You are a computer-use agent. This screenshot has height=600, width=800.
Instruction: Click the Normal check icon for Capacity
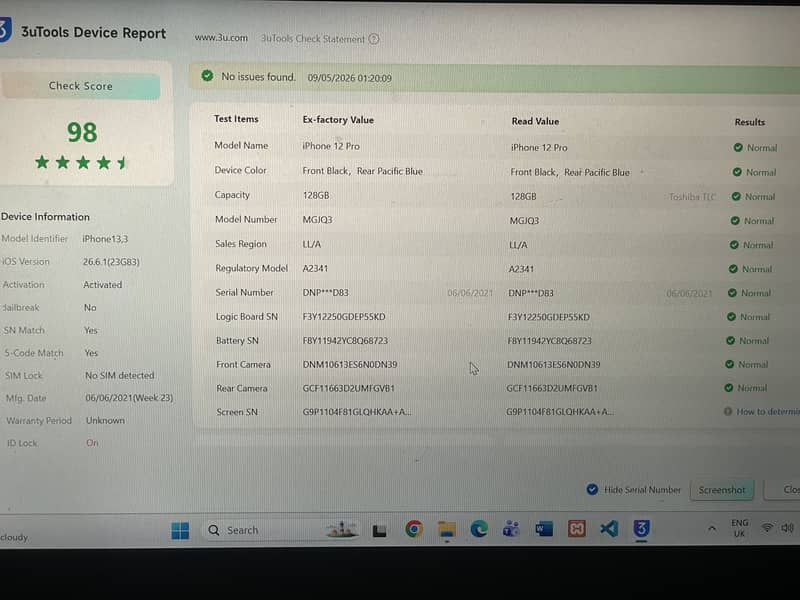point(736,196)
